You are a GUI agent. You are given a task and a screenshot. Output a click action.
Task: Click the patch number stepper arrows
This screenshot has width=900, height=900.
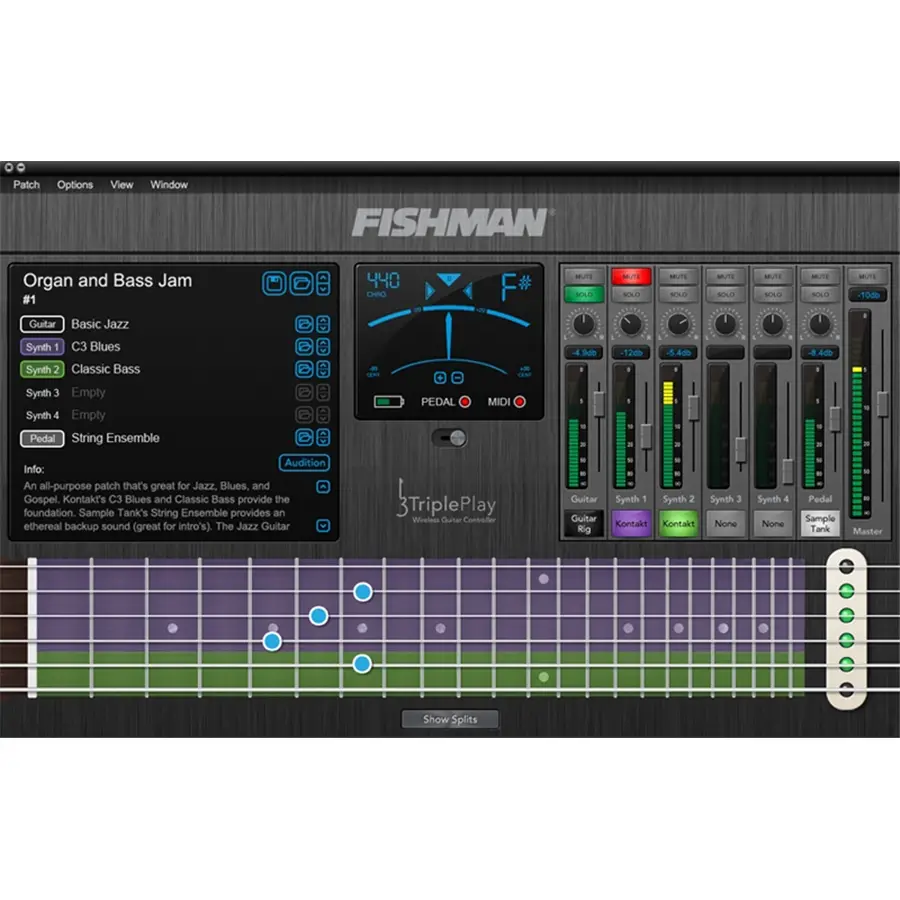tap(323, 283)
